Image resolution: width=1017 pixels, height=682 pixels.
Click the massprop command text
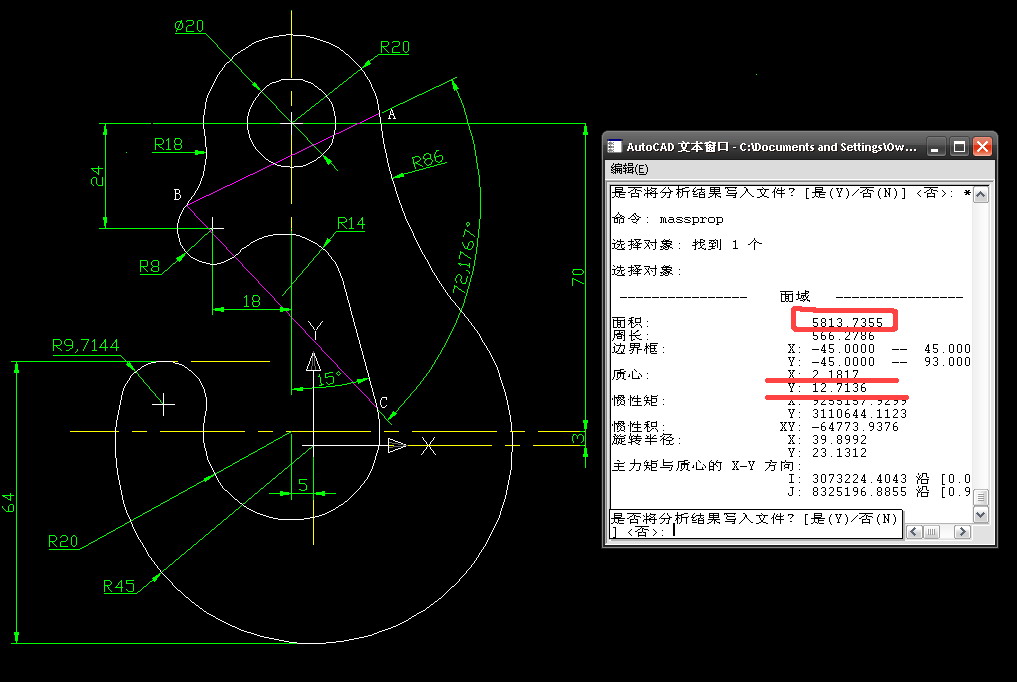[691, 219]
